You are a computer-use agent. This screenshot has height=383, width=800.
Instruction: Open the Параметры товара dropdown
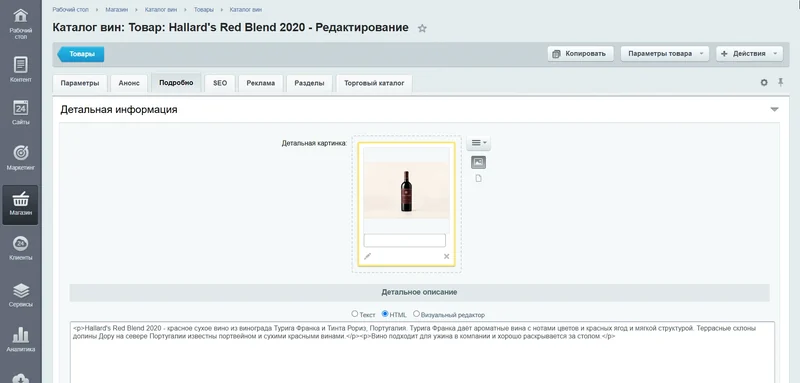(665, 54)
